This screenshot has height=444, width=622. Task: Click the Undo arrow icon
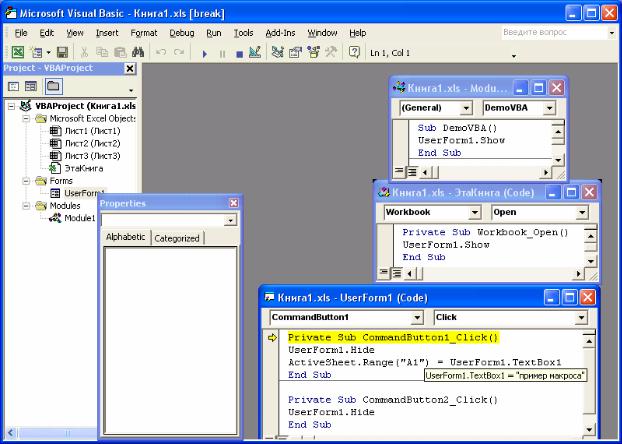click(x=161, y=52)
